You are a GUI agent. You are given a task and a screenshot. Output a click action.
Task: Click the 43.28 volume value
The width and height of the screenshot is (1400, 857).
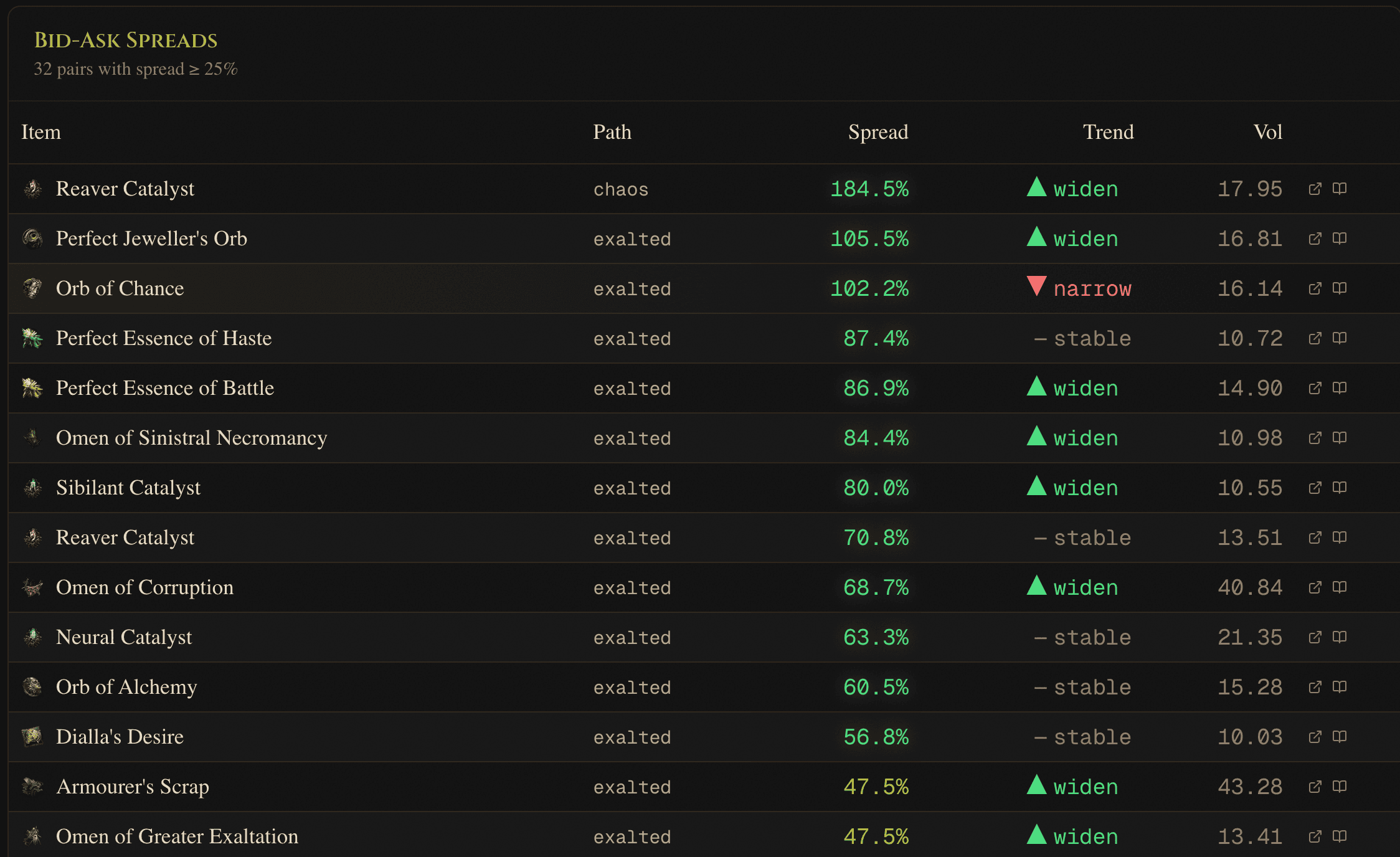pos(1250,787)
